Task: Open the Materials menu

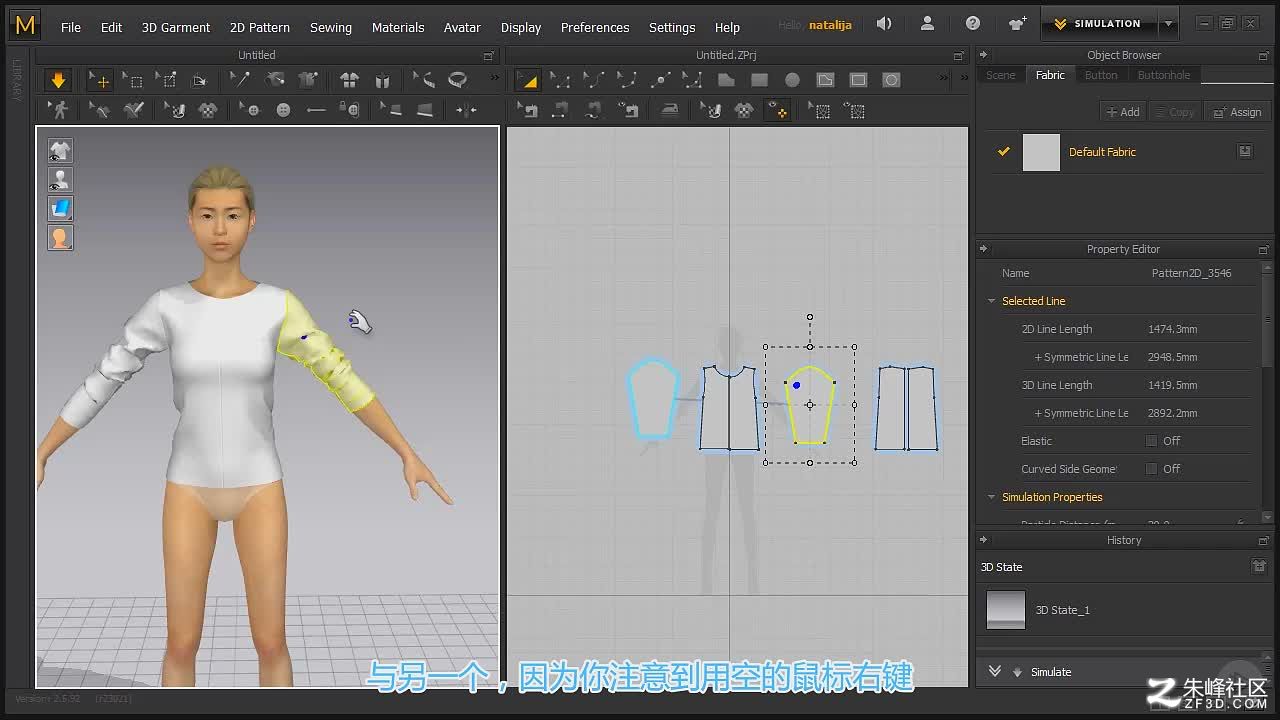Action: pos(398,27)
